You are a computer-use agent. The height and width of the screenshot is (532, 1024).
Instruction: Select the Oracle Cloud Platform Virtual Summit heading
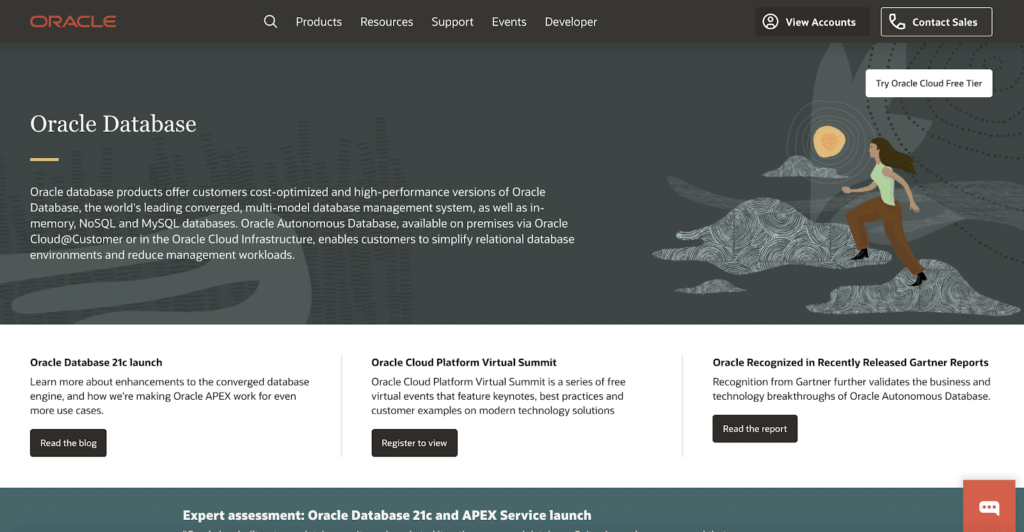pyautogui.click(x=464, y=362)
